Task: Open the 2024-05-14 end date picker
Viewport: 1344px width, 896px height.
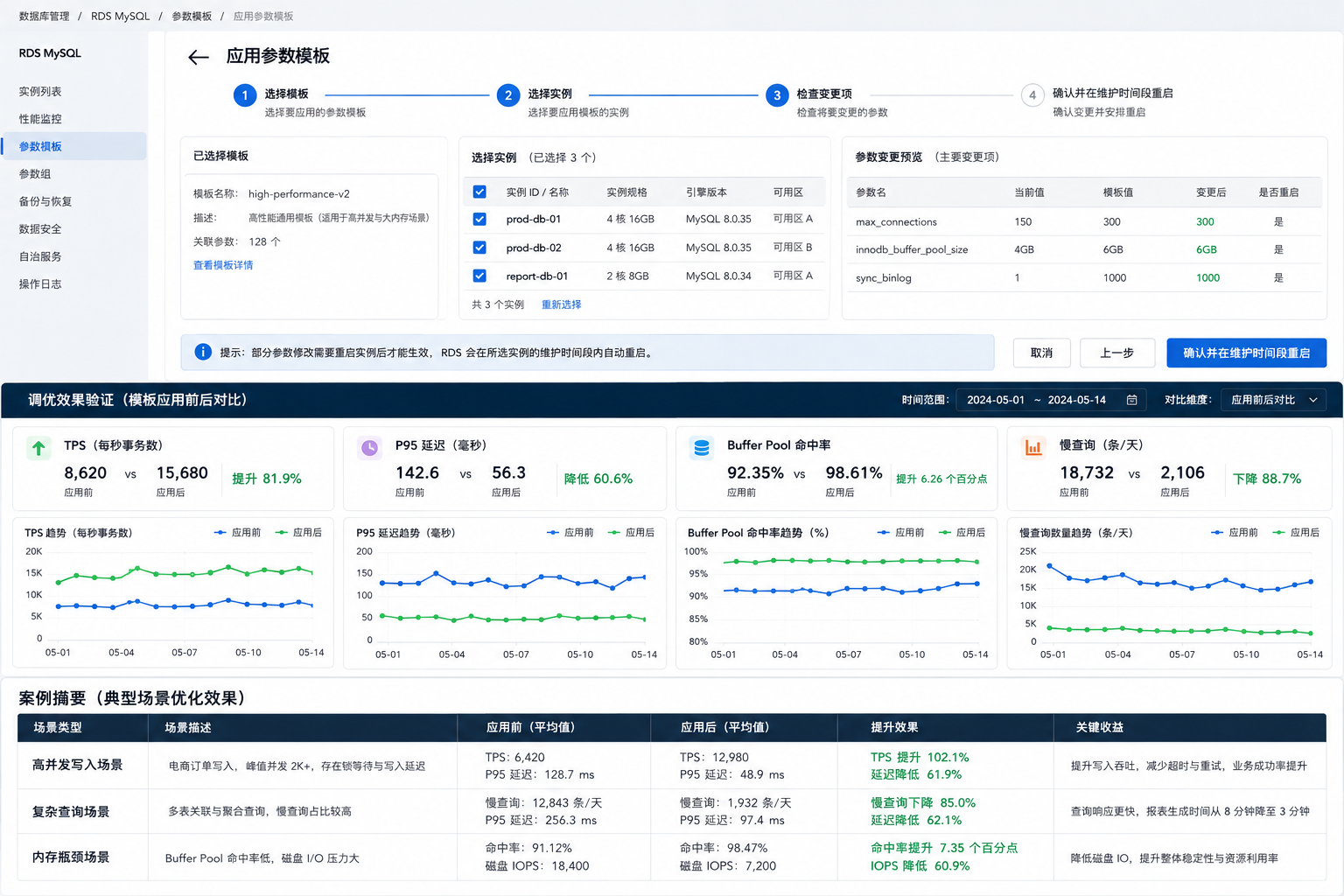Action: pyautogui.click(x=1077, y=400)
